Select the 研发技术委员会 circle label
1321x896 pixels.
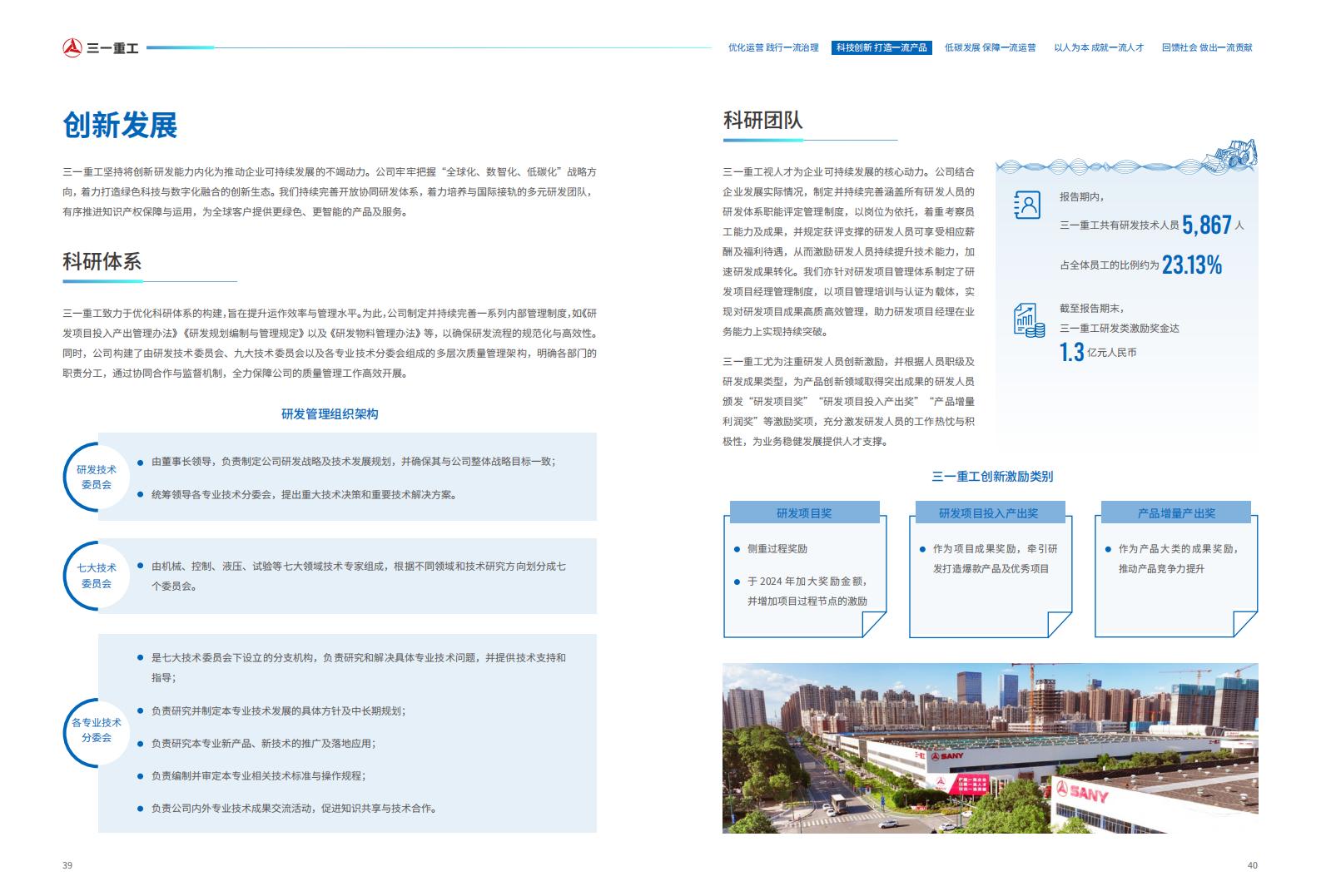coord(97,477)
